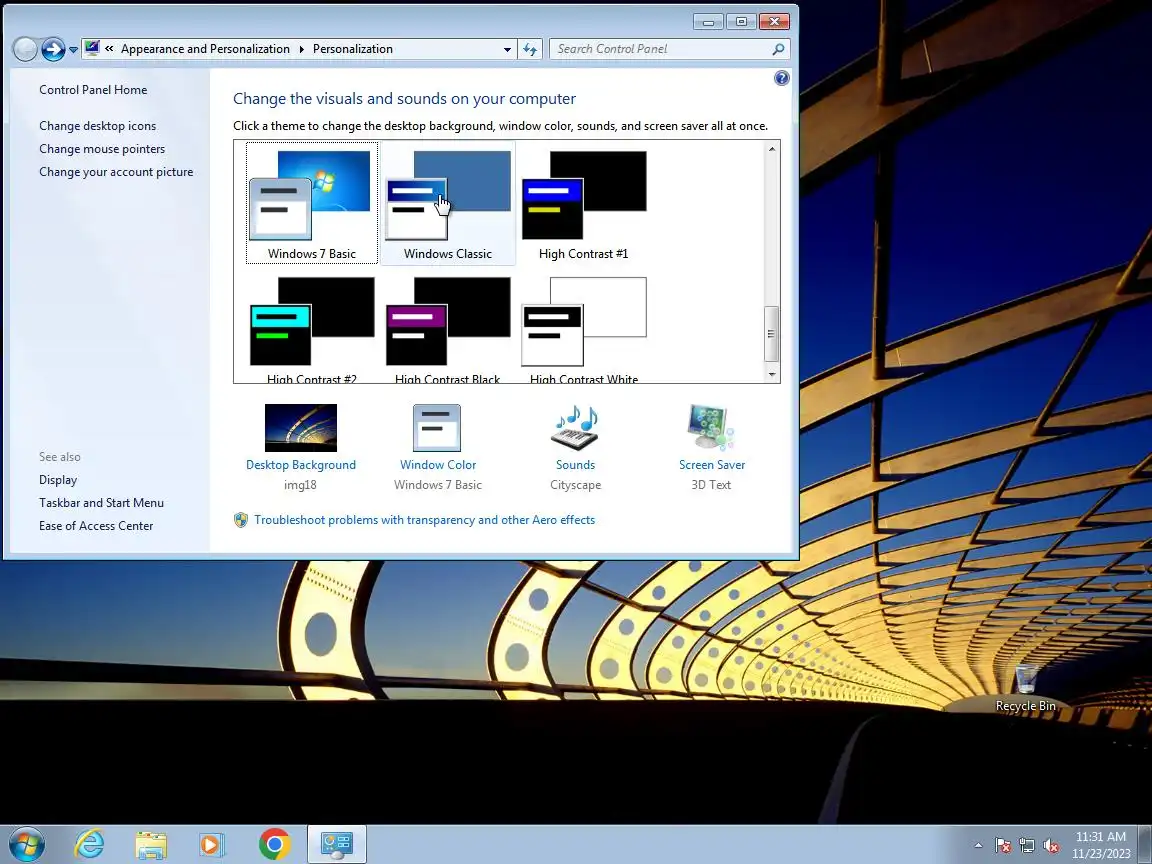Image resolution: width=1152 pixels, height=864 pixels.
Task: Open Desktop Background settings icon
Action: point(300,428)
